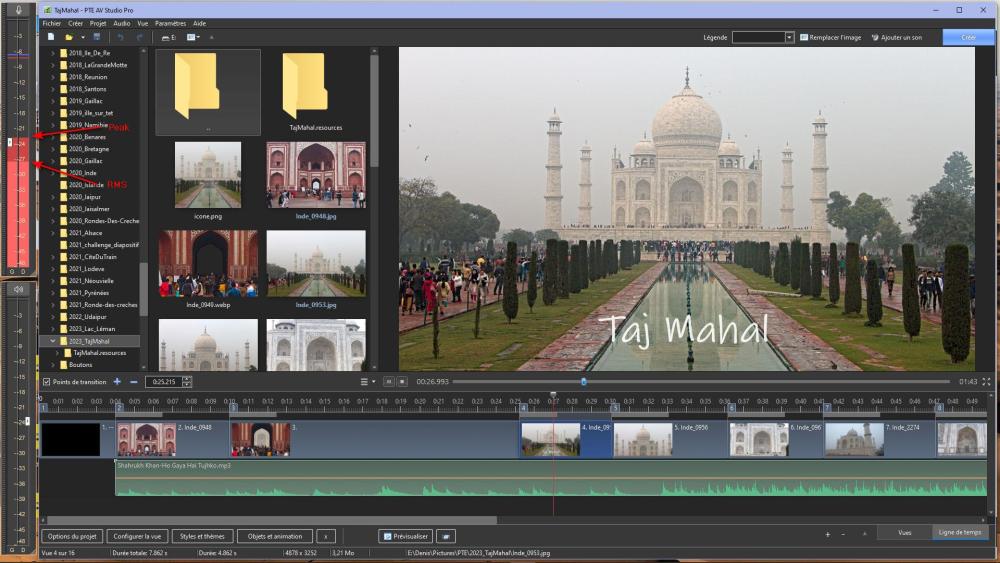The height and width of the screenshot is (563, 1000).
Task: Toggle fullscreen preview icon
Action: click(987, 382)
